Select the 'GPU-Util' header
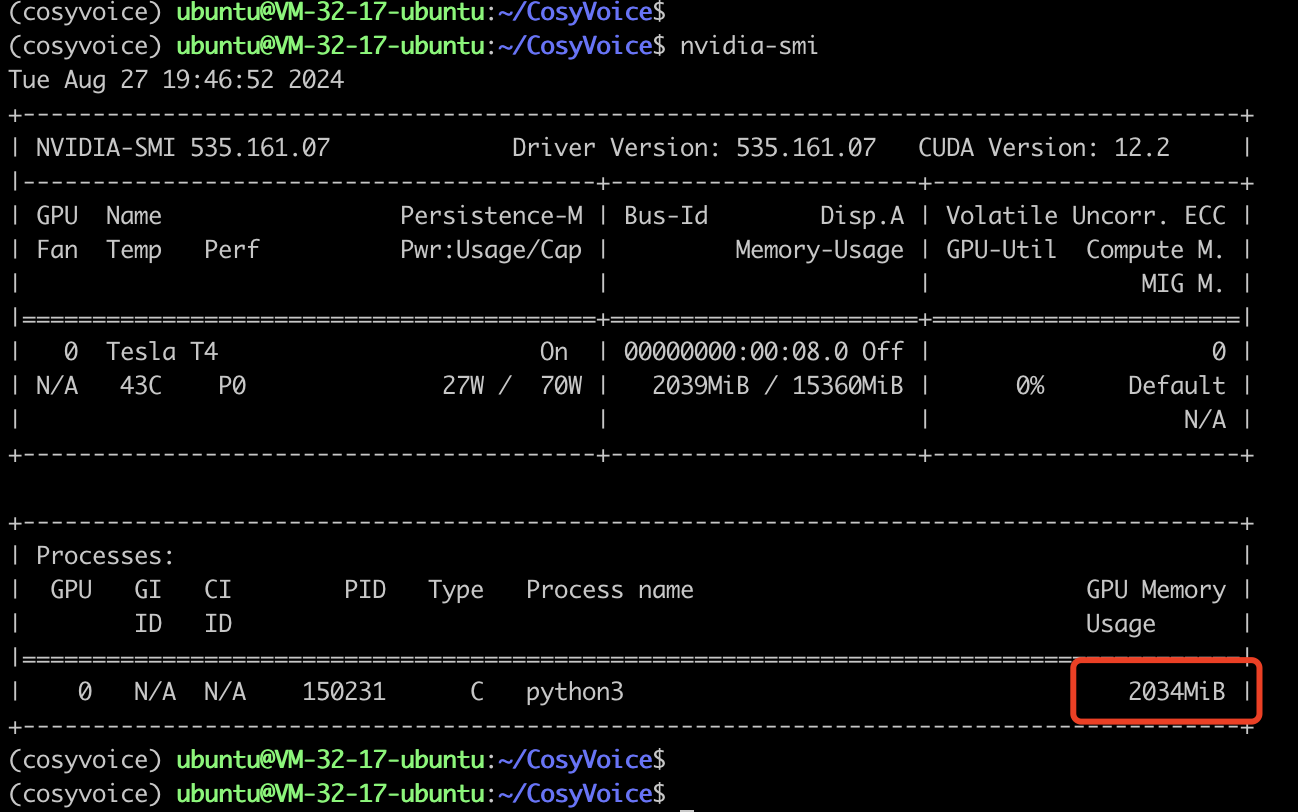 (x=1001, y=250)
